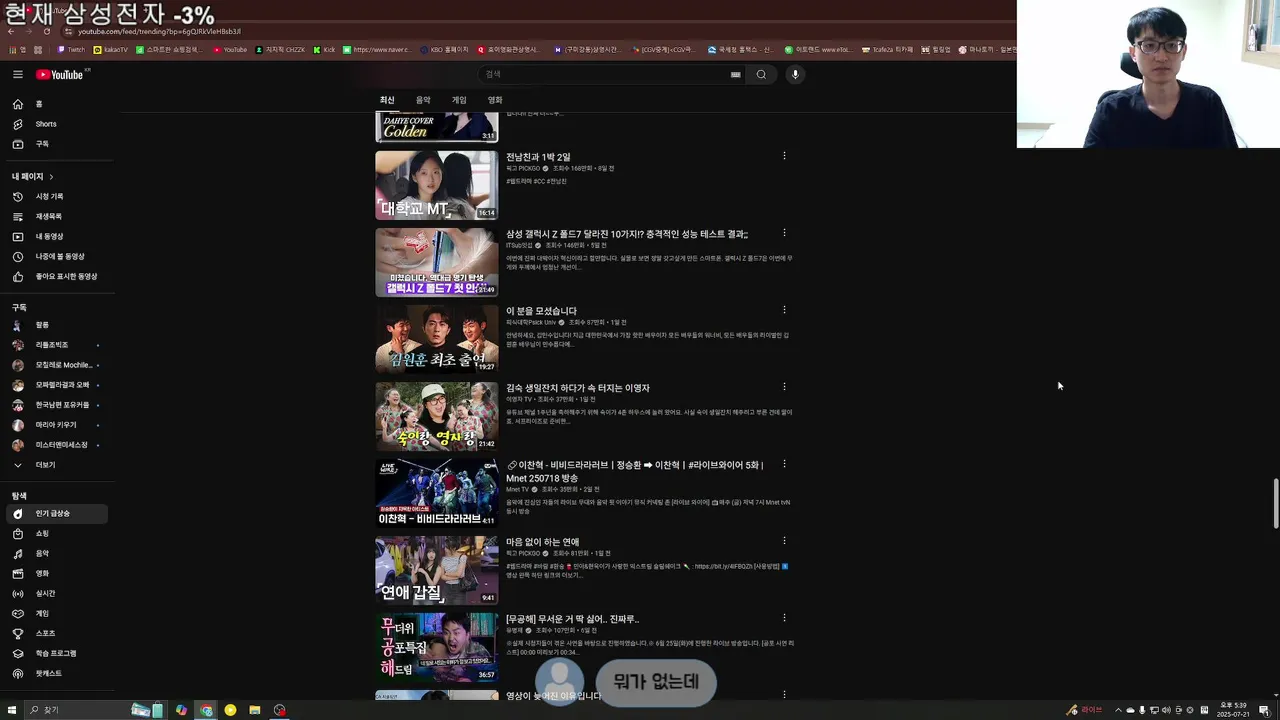Viewport: 1280px width, 720px height.
Task: Open 마리아 키우기 subscription channel
Action: pos(55,425)
